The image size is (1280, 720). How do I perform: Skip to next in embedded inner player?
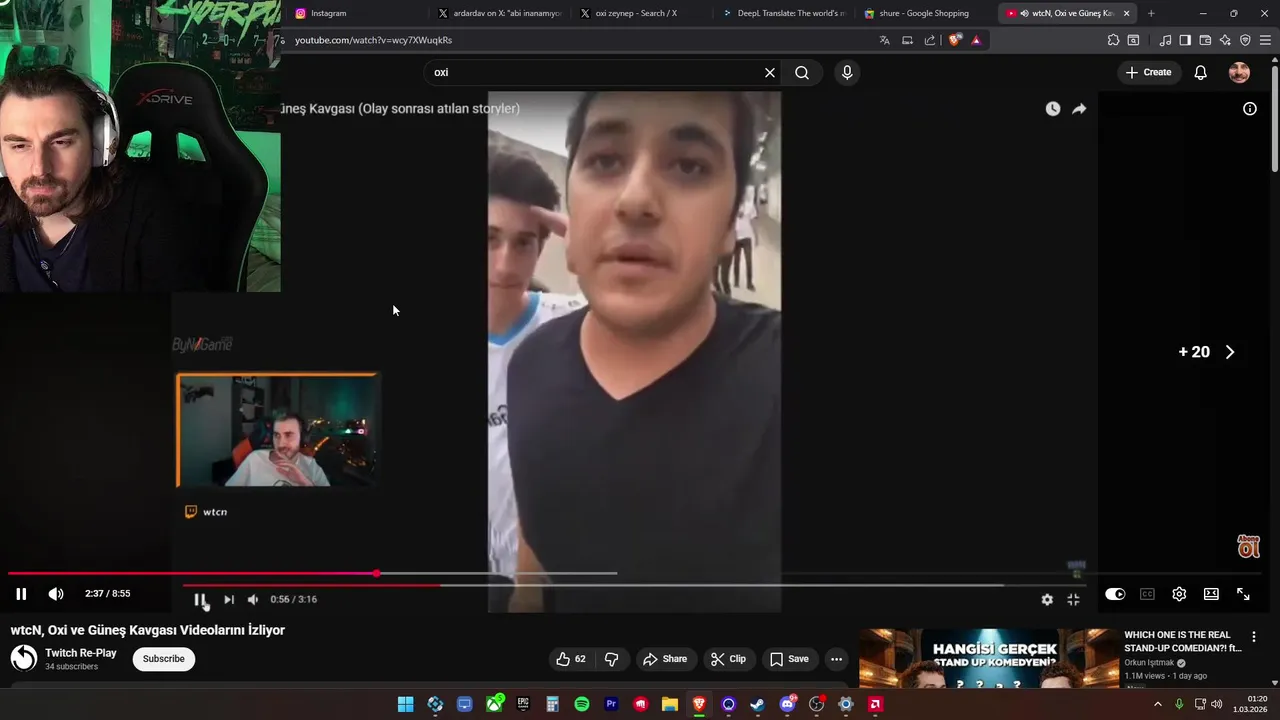pyautogui.click(x=228, y=599)
